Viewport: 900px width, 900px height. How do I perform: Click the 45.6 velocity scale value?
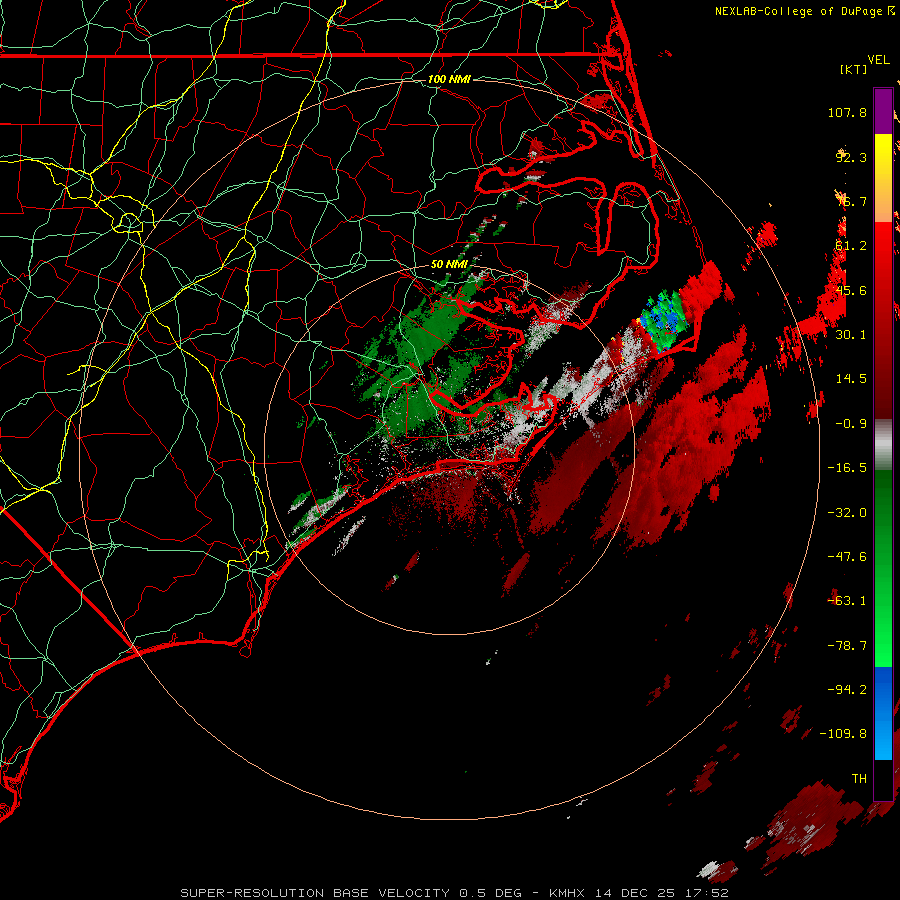click(x=851, y=290)
